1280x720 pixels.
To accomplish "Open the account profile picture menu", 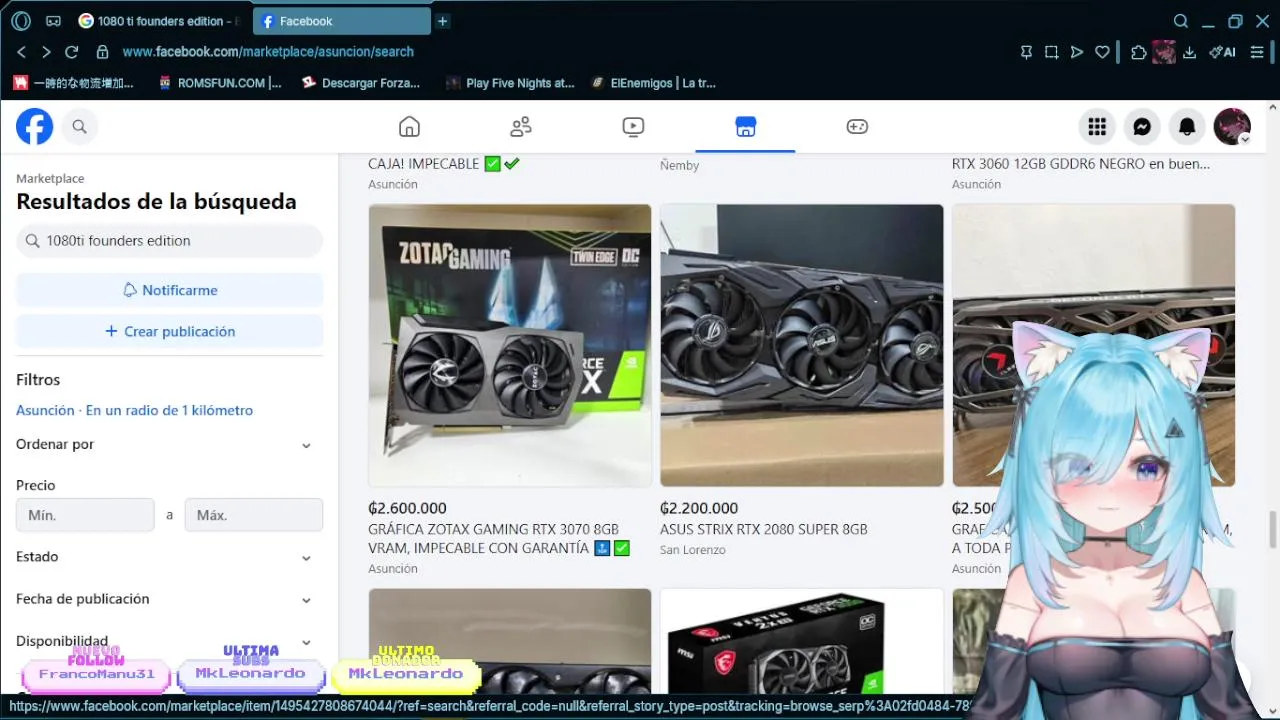I will pyautogui.click(x=1232, y=127).
